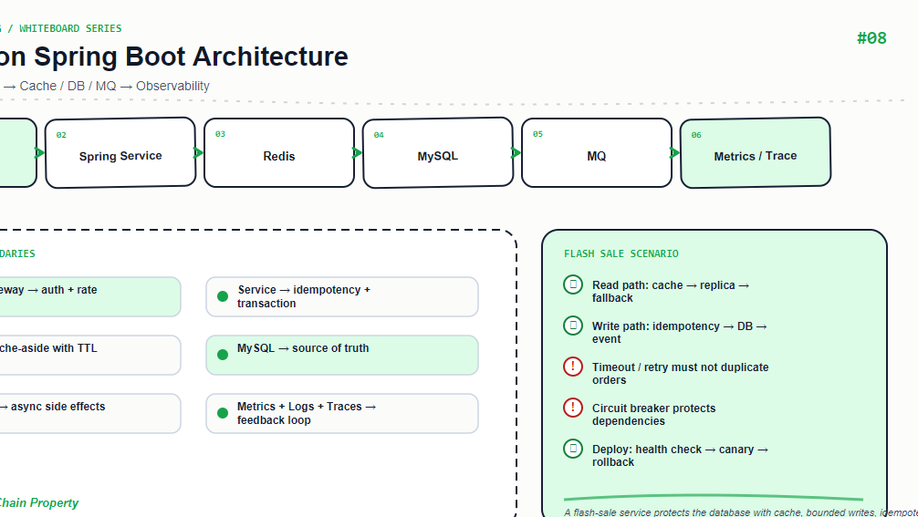Open the Metrics / Trace node
This screenshot has height=517, width=918.
pos(755,153)
